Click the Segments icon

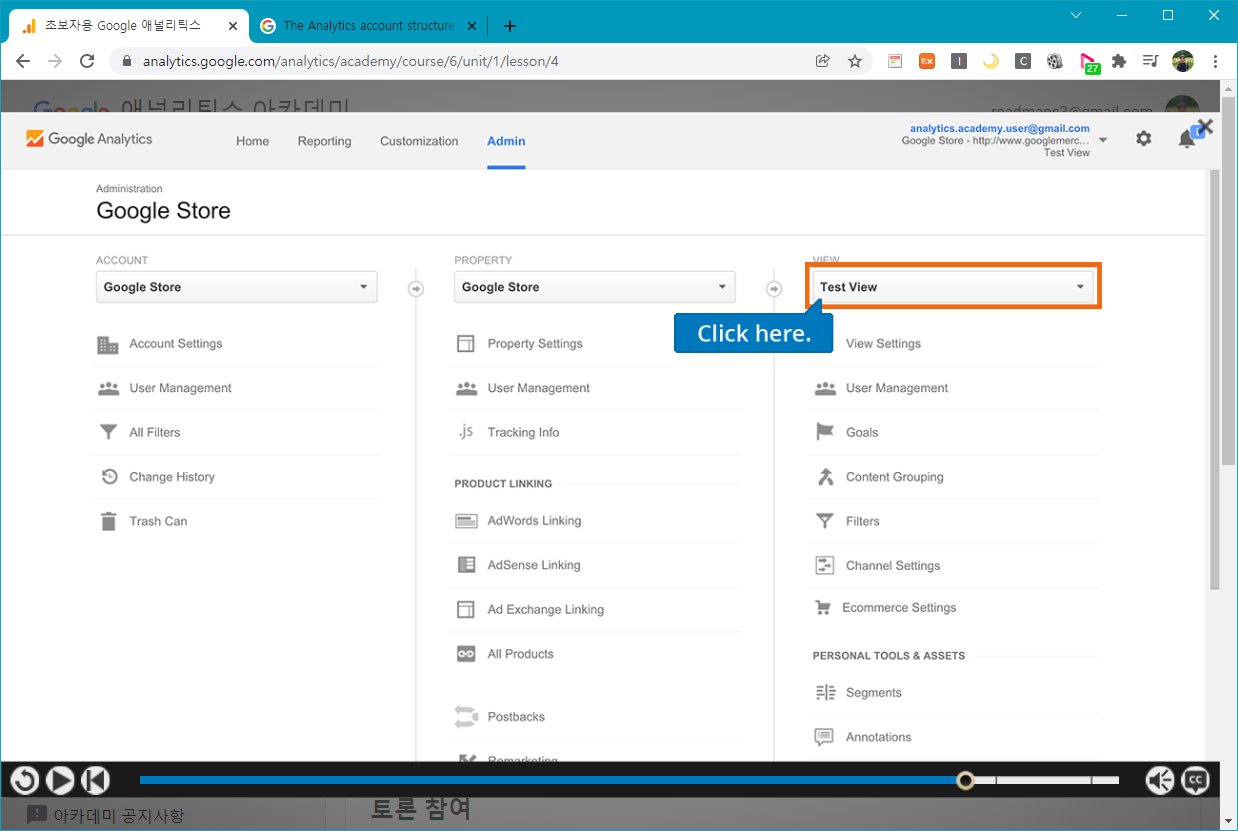click(825, 692)
